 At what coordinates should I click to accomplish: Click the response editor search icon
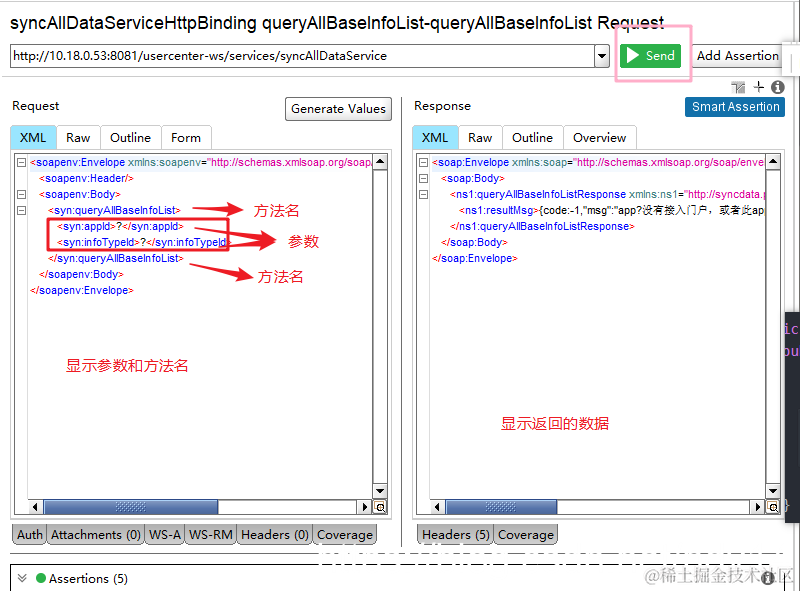773,507
